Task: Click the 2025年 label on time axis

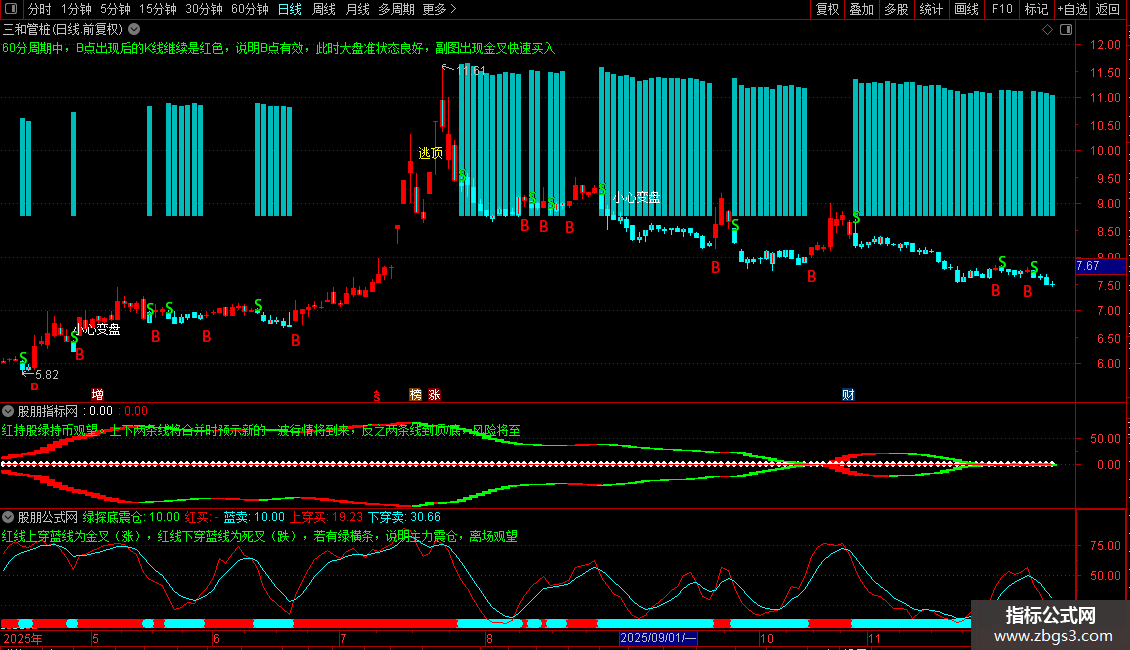Action: click(23, 638)
